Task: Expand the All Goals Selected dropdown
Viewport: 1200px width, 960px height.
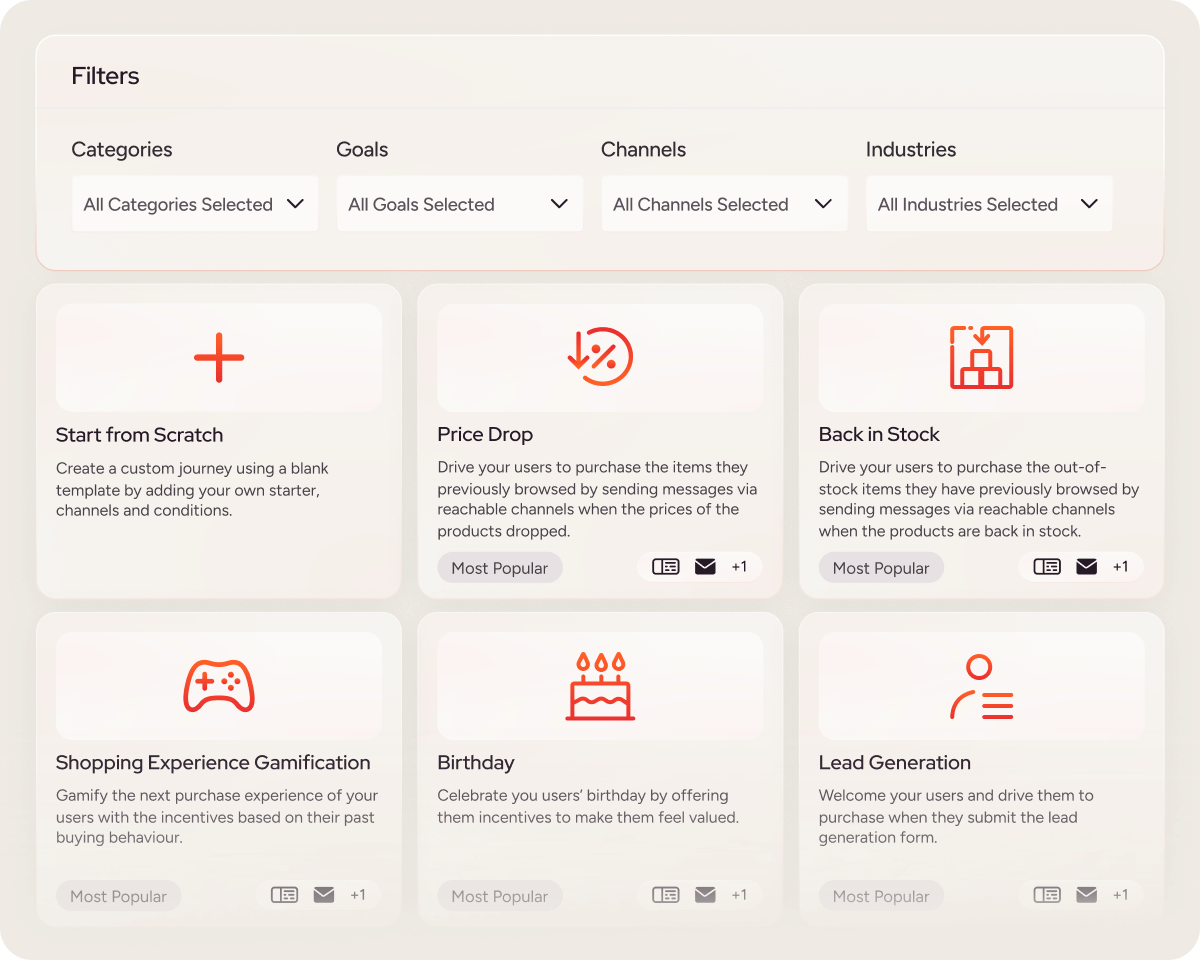Action: point(459,204)
